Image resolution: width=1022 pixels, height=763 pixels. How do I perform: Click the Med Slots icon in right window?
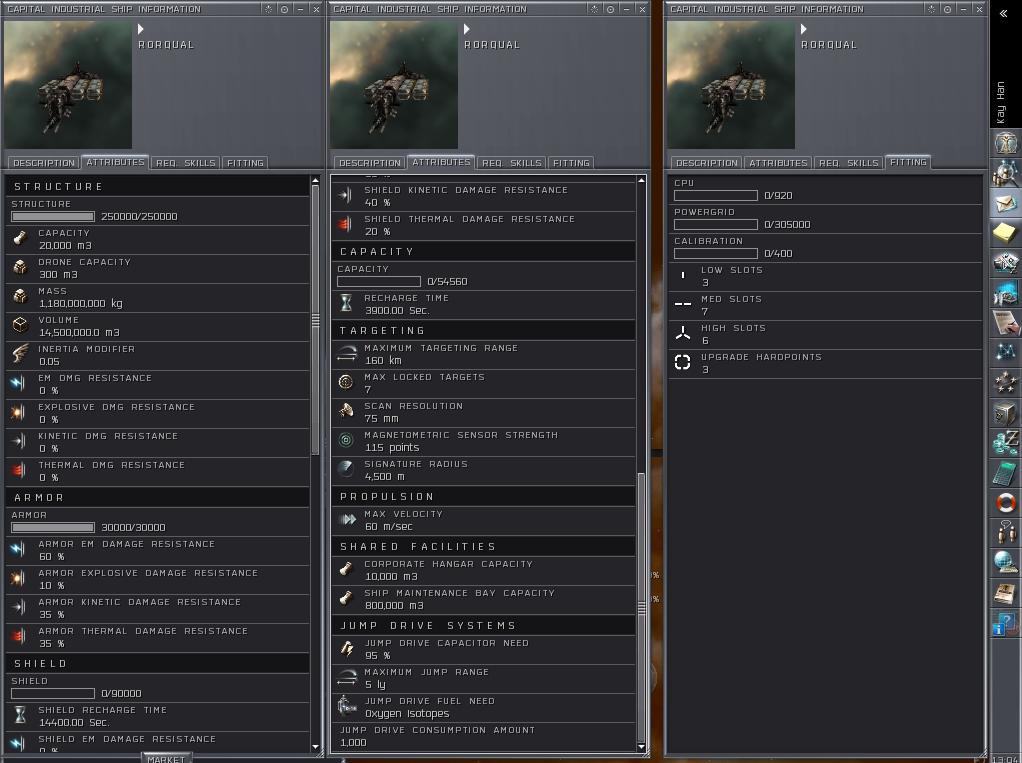[x=682, y=304]
